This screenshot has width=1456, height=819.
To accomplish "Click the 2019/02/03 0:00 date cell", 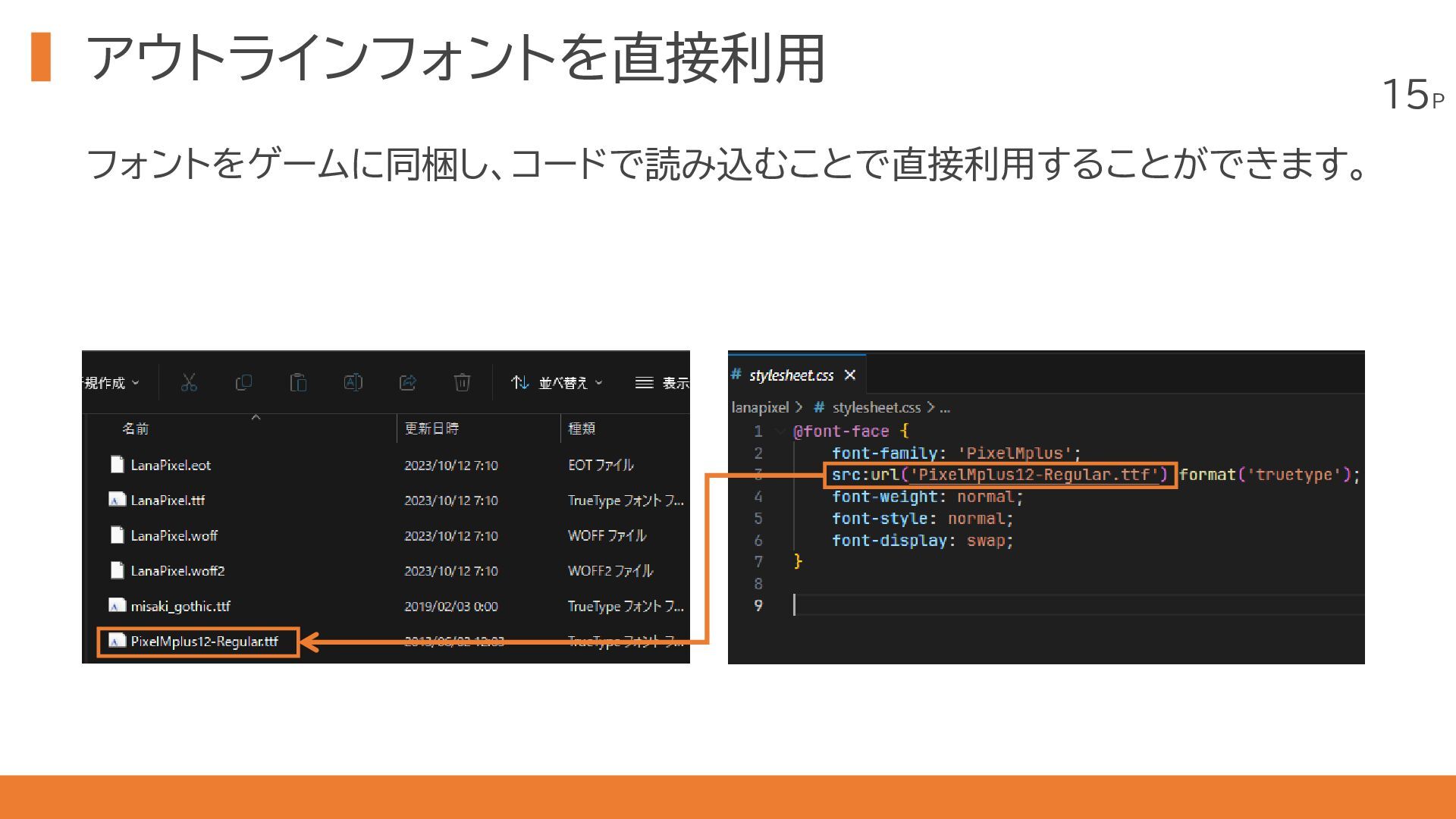I will pos(451,607).
